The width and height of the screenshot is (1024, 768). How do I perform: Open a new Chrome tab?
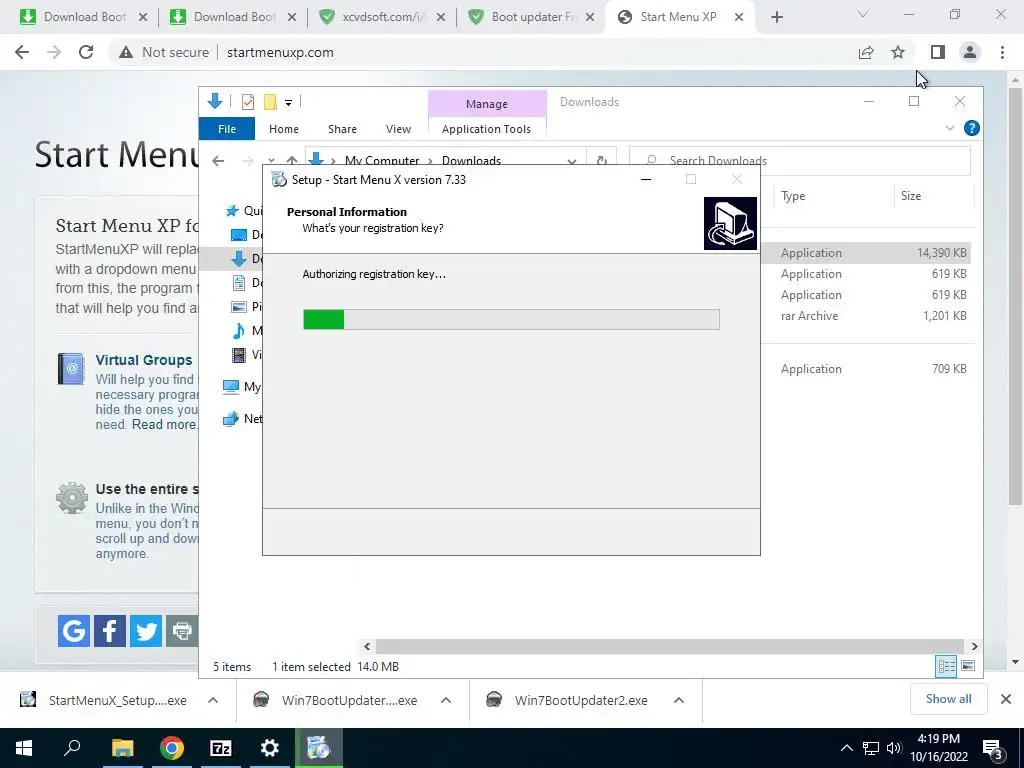pos(776,17)
